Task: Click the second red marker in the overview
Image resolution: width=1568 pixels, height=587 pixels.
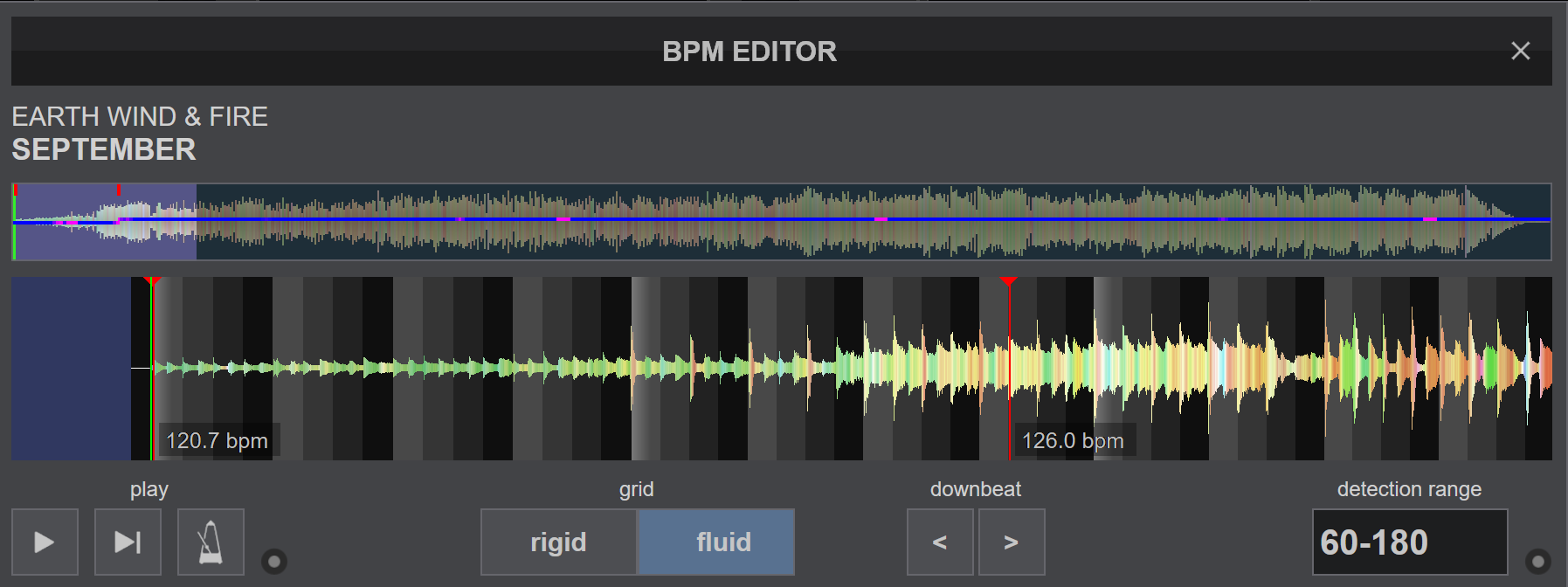Action: click(118, 190)
